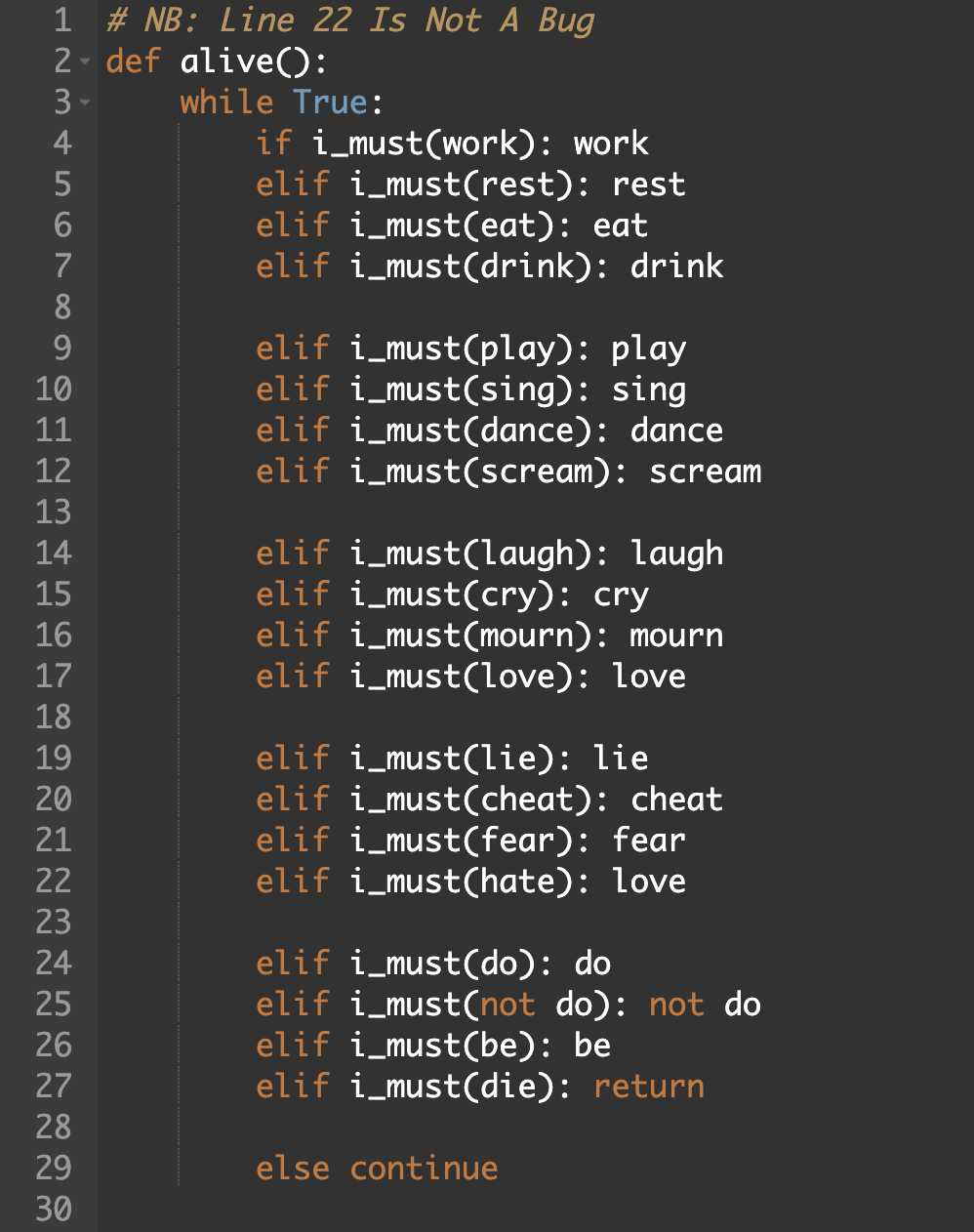Click the trailing 'scream' on line 12
The height and width of the screenshot is (1232, 974).
coord(706,472)
